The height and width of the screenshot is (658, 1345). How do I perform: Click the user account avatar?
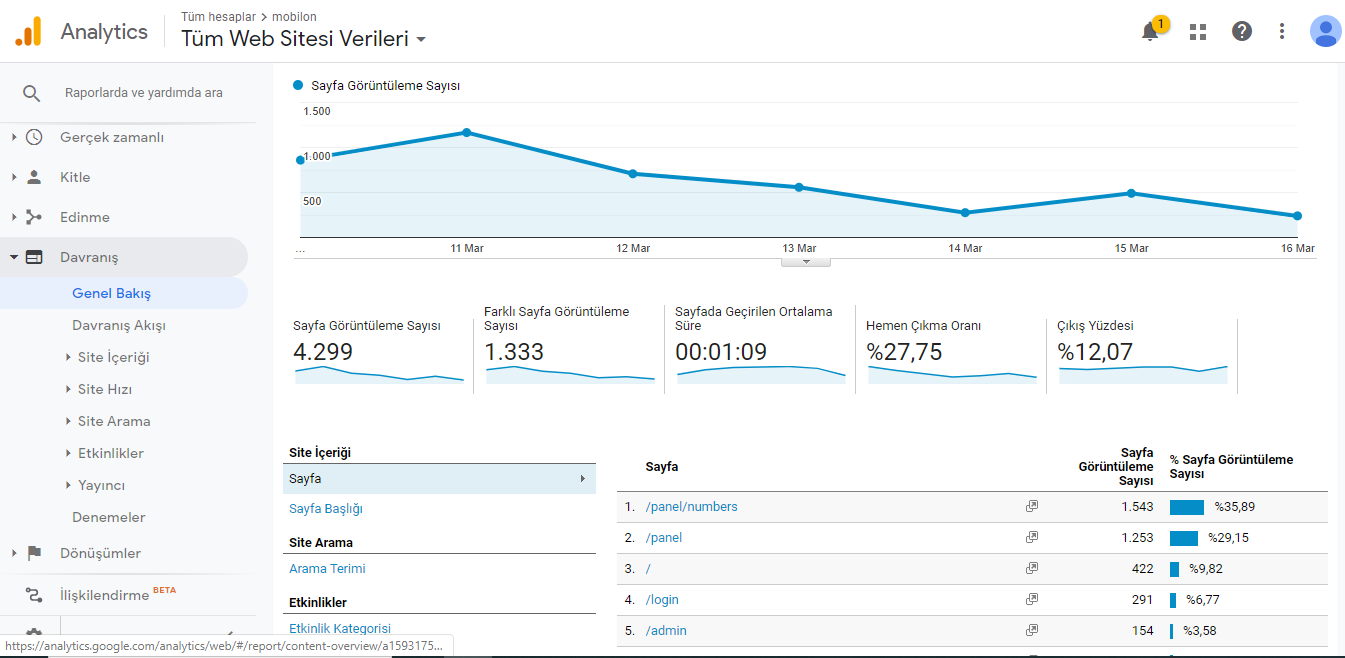point(1325,32)
